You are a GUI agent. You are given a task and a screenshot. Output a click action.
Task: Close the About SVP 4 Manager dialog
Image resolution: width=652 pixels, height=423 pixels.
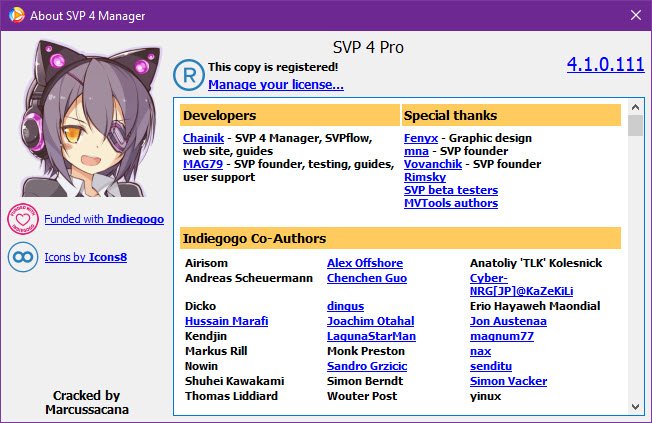click(636, 15)
